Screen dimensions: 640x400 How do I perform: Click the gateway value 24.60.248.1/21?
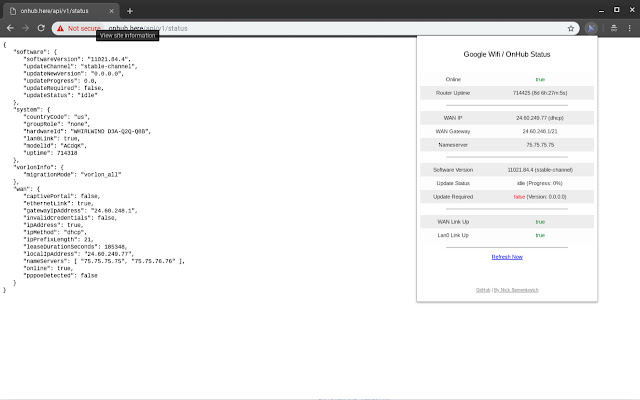click(540, 131)
